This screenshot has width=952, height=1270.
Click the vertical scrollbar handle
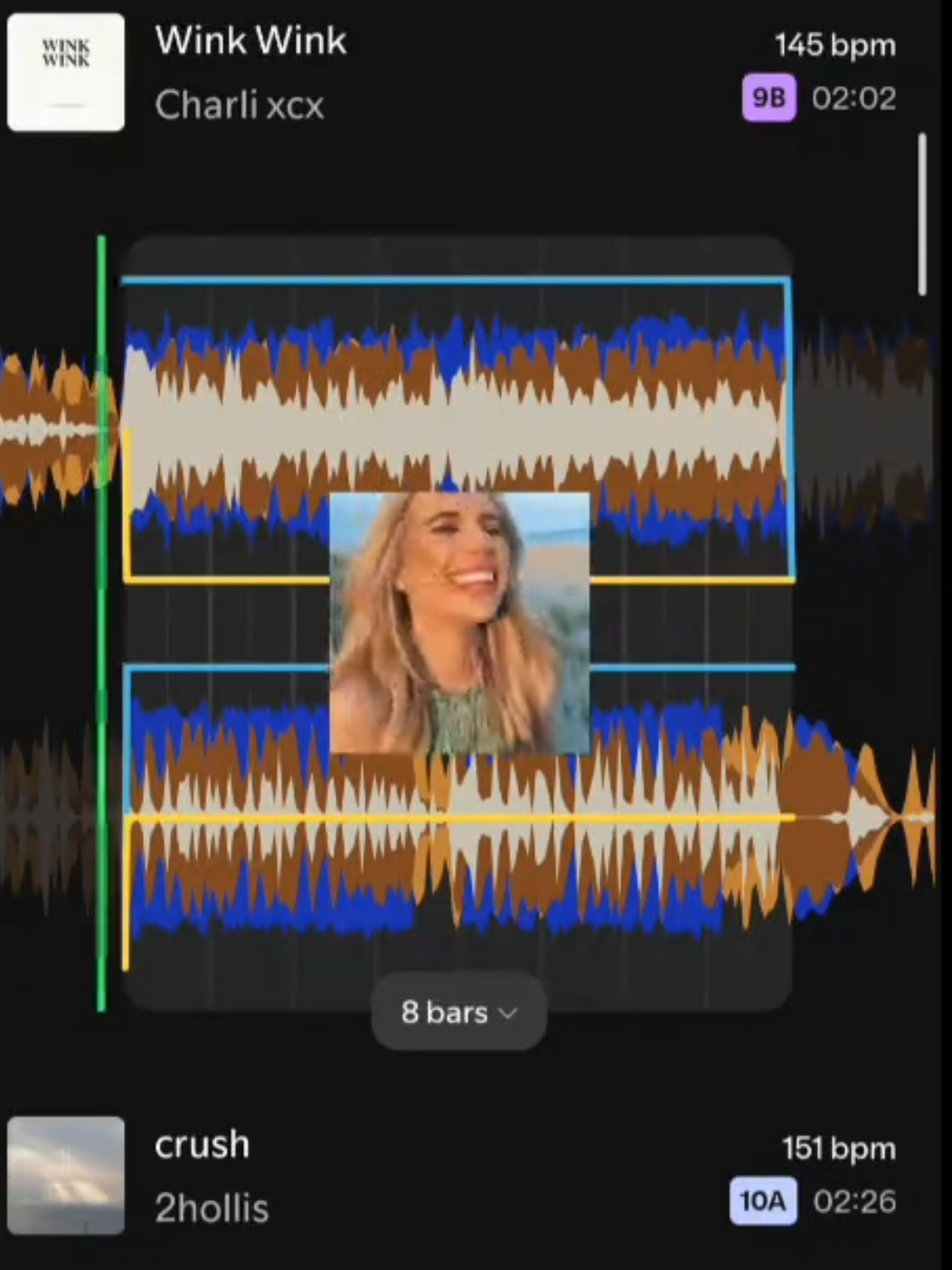tap(922, 214)
